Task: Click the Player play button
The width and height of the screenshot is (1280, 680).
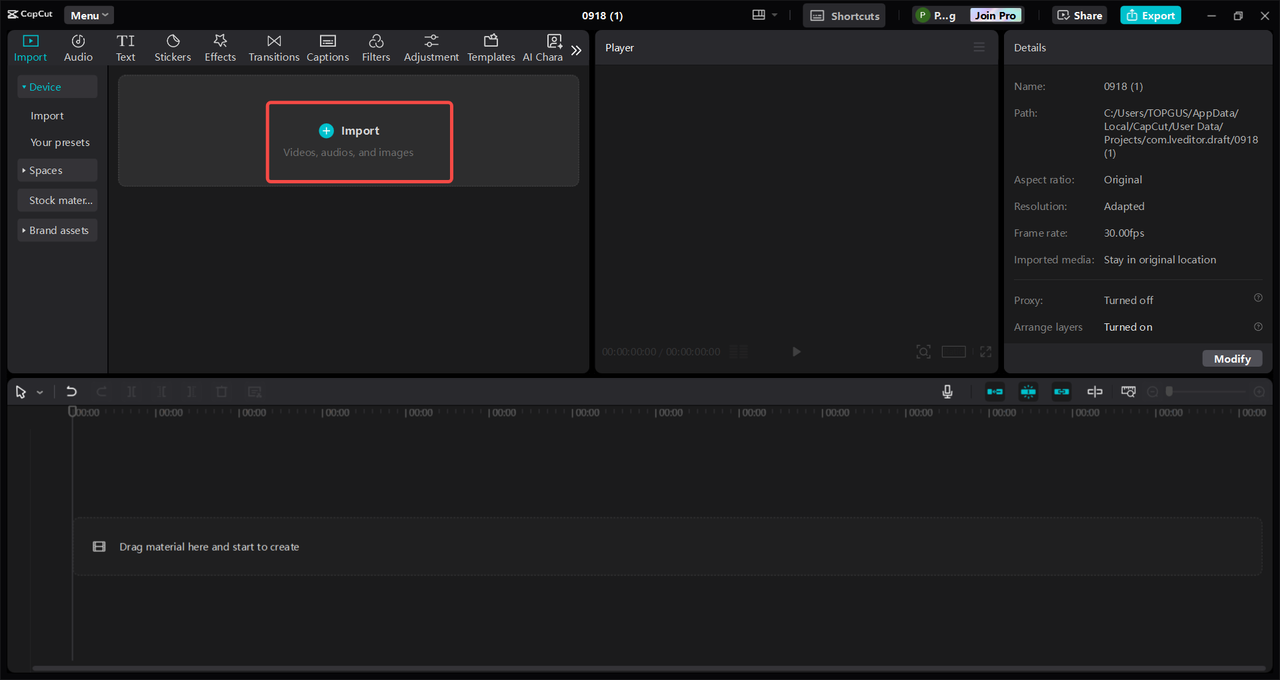Action: pyautogui.click(x=796, y=352)
